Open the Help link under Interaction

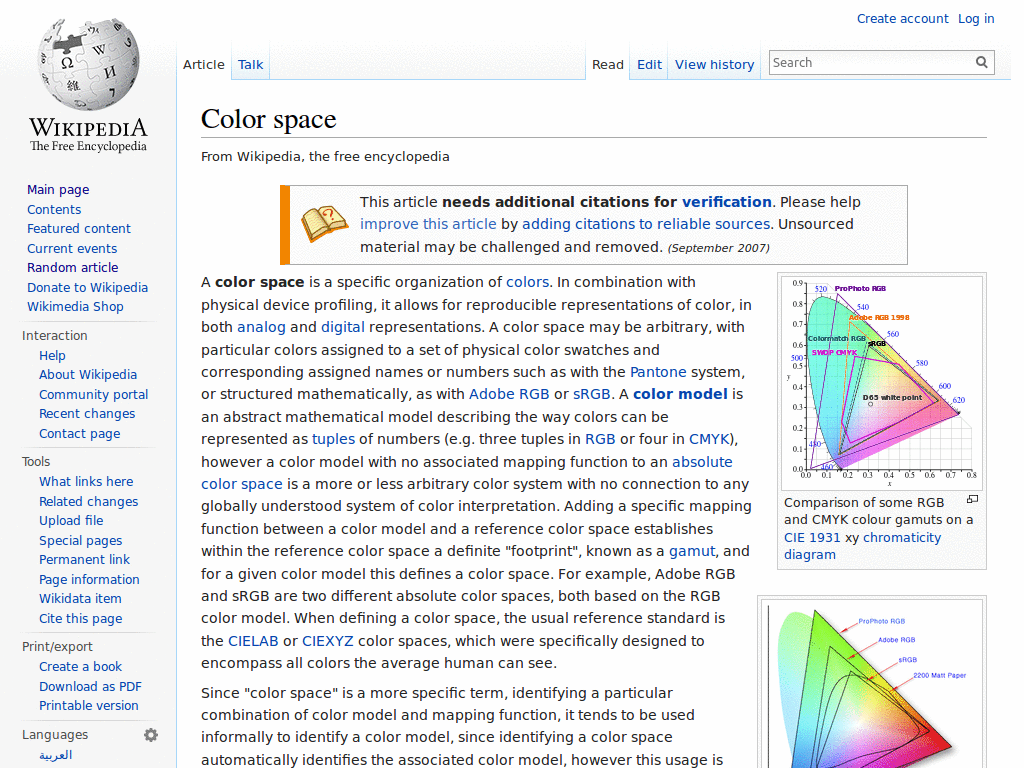coord(52,355)
